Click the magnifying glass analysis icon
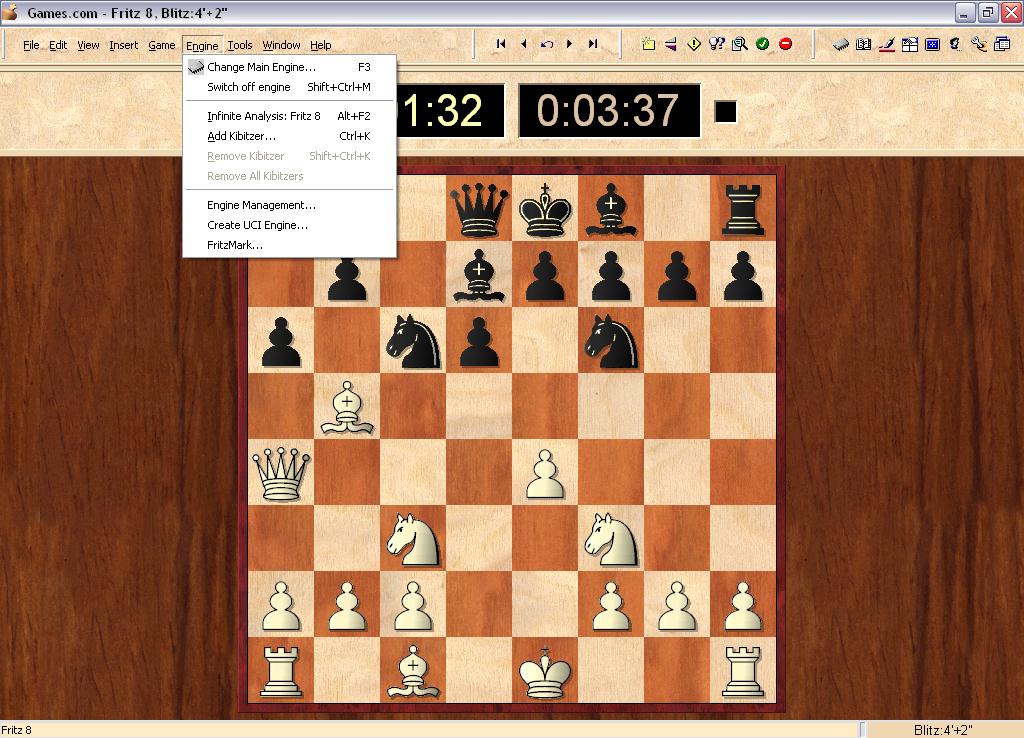Image resolution: width=1024 pixels, height=738 pixels. (x=739, y=44)
